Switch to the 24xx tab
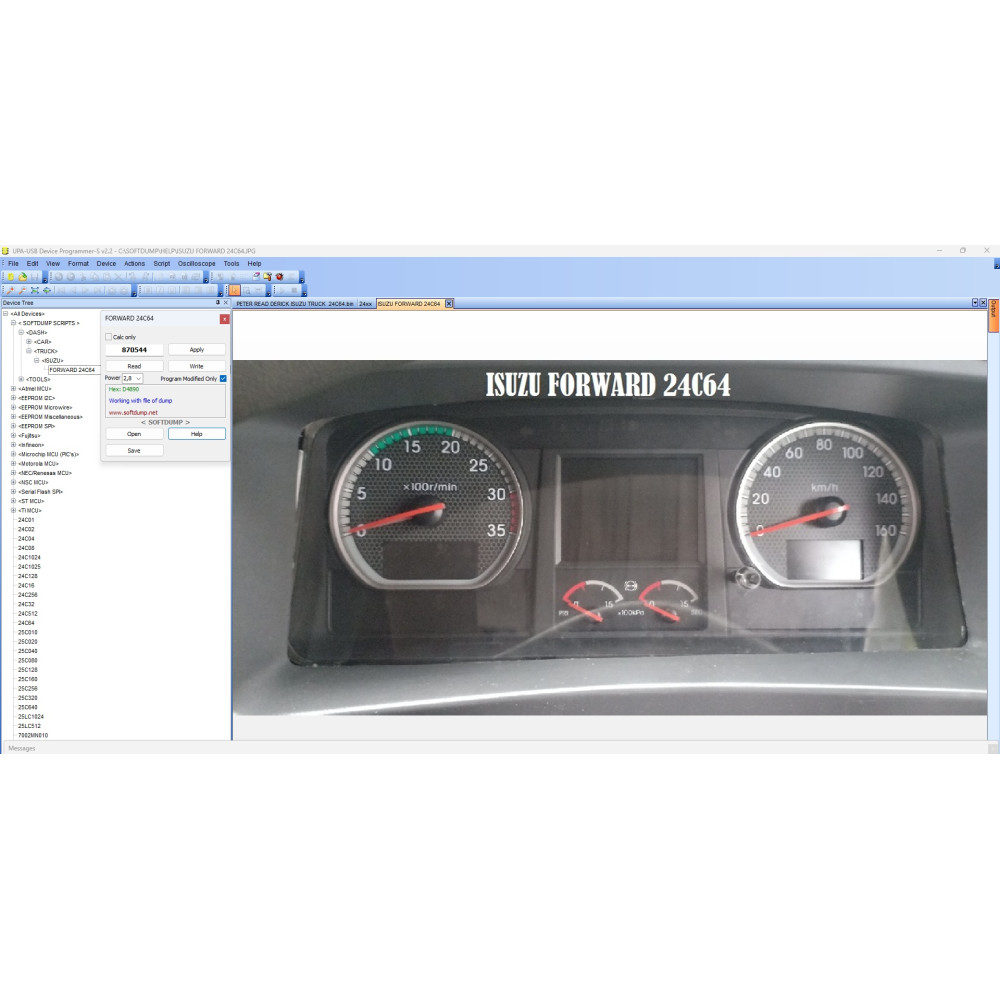 [365, 304]
